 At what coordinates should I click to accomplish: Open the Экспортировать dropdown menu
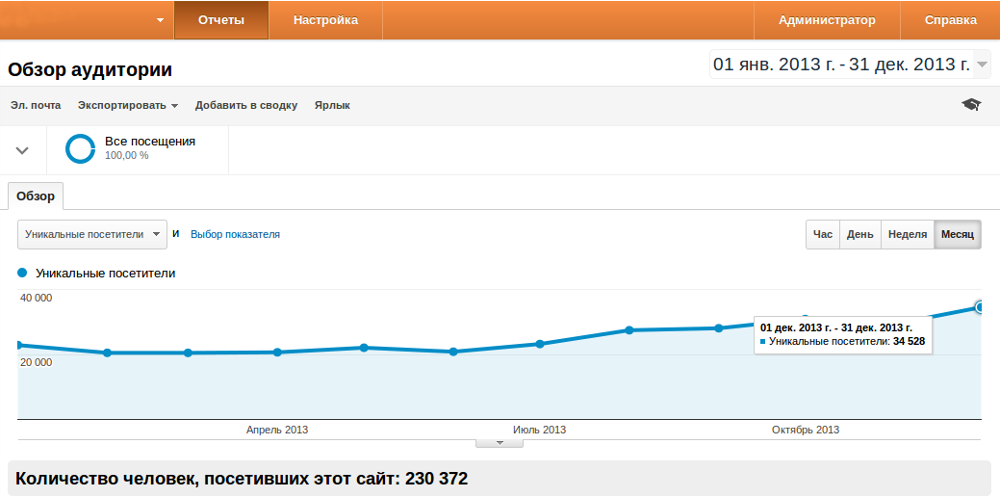point(128,105)
